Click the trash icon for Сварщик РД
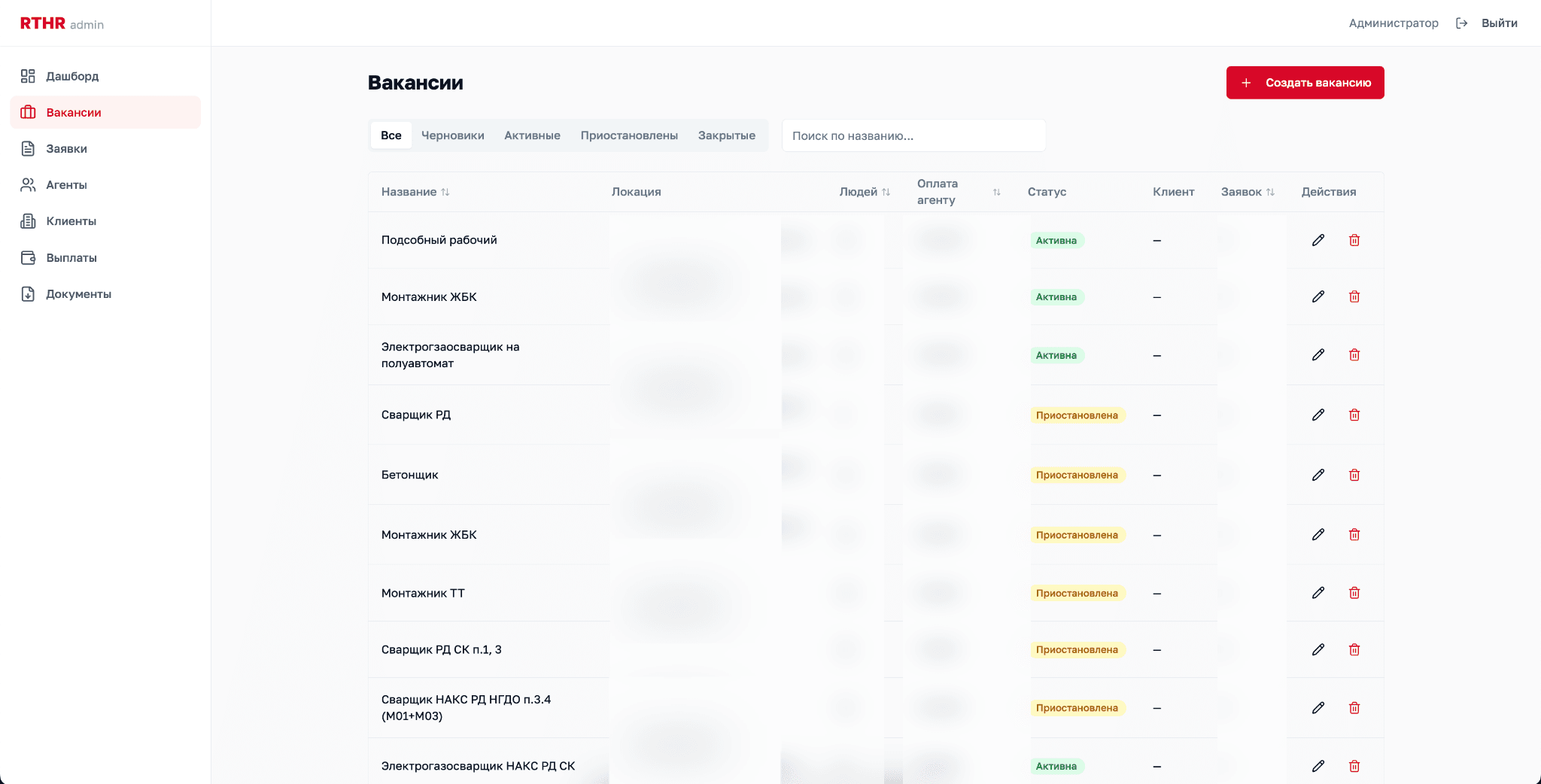 tap(1354, 415)
